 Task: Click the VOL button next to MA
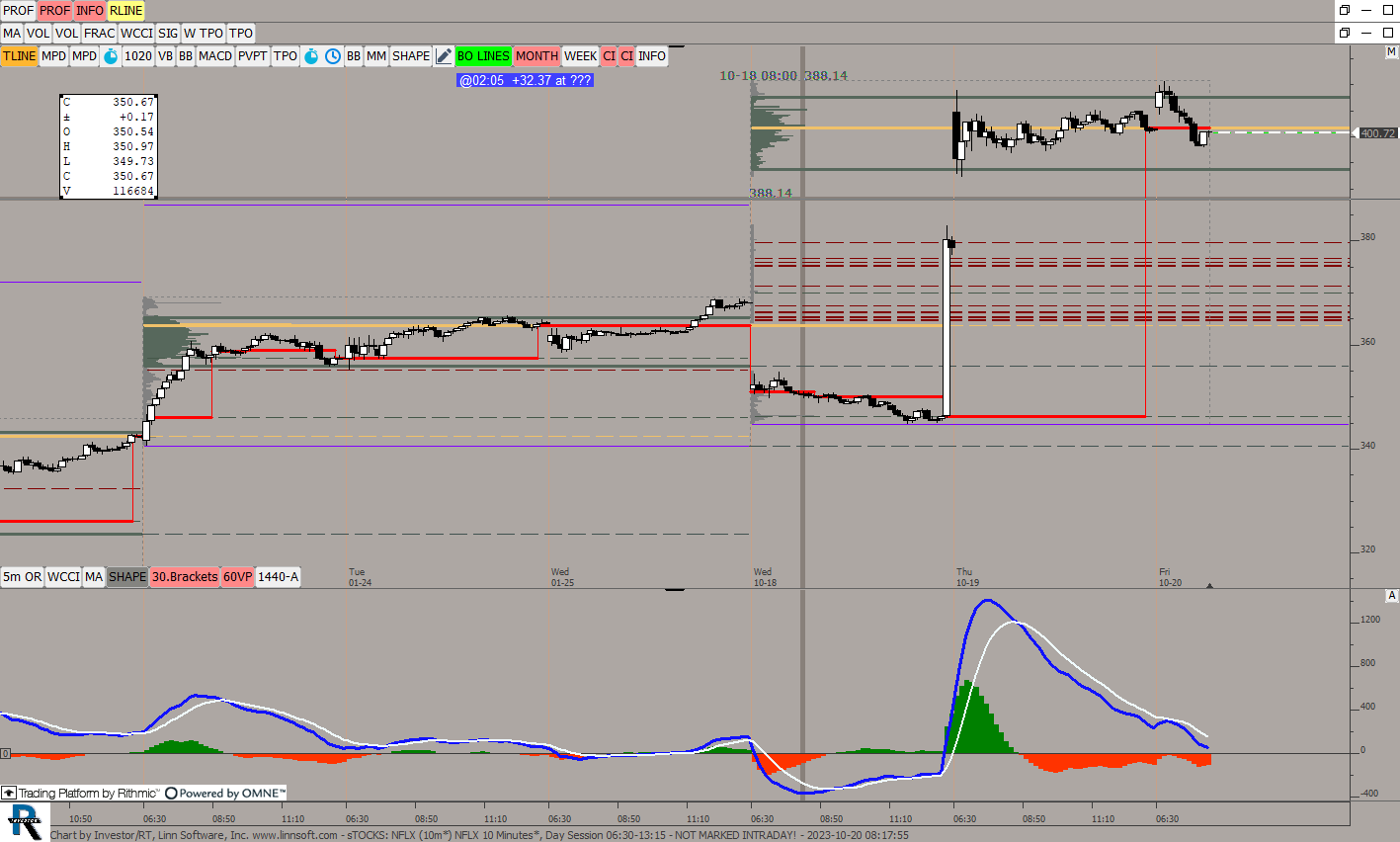tap(39, 34)
